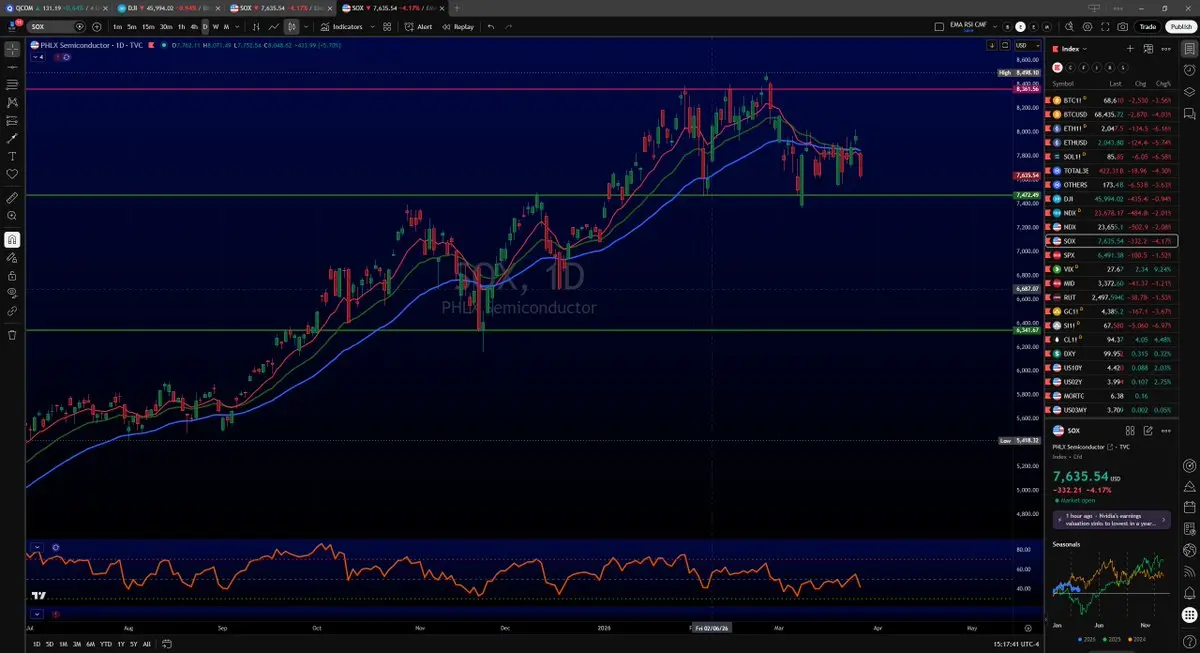This screenshot has height=653, width=1200.
Task: Toggle the watchlist panel icon in right sidebar
Action: (x=1189, y=48)
